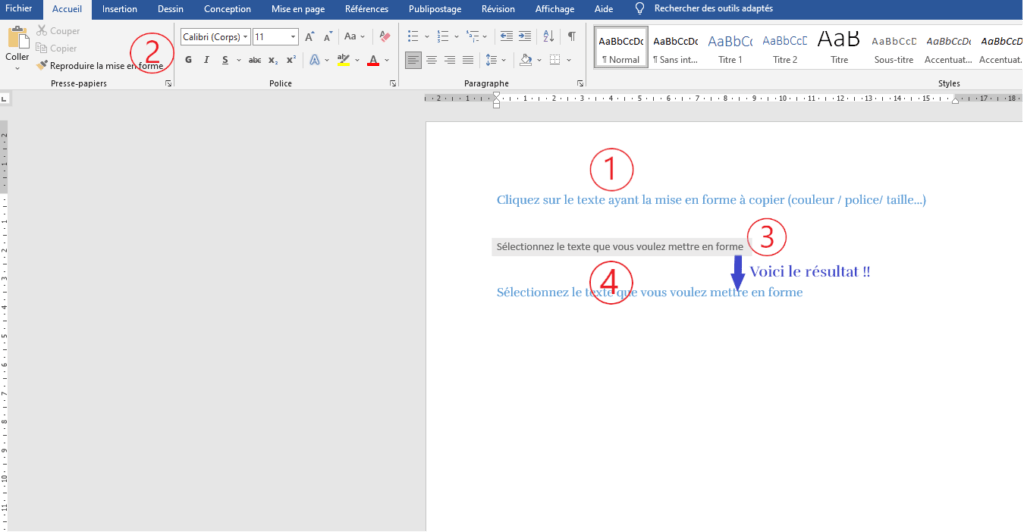Screen dimensions: 1024x532
Task: Toggle underline formatting (S)
Action: [x=225, y=60]
